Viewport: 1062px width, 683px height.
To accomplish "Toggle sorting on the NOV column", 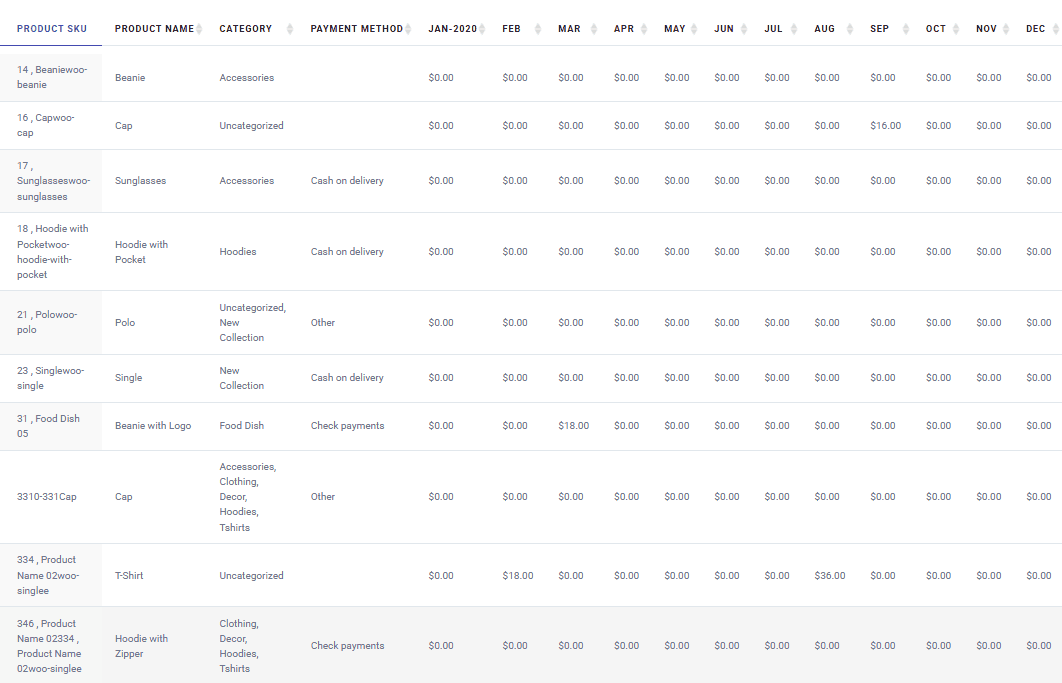I will [x=1003, y=28].
